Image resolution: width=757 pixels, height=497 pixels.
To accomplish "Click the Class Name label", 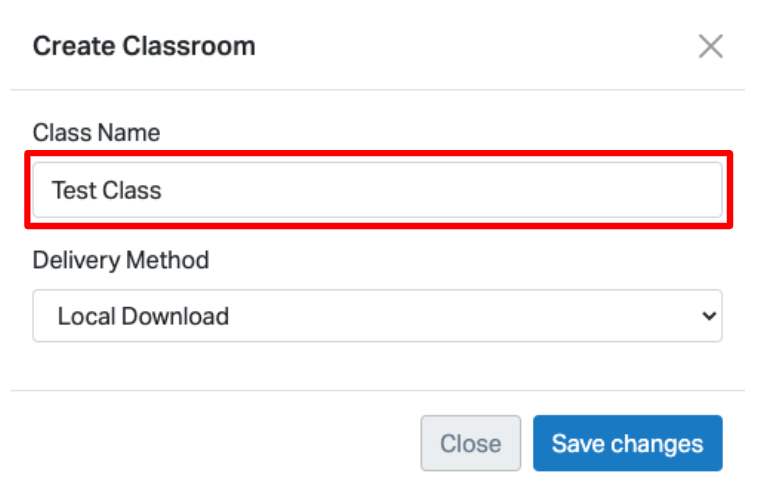I will click(x=96, y=132).
